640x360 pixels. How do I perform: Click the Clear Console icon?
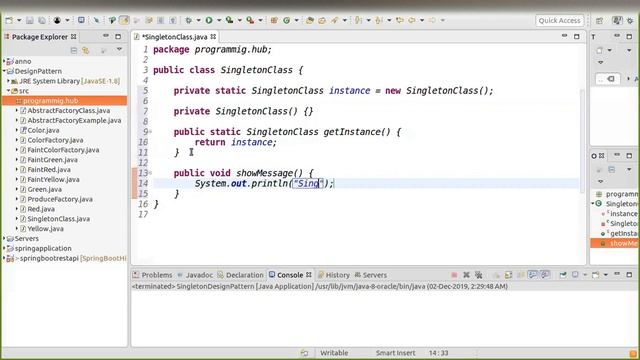[496, 275]
